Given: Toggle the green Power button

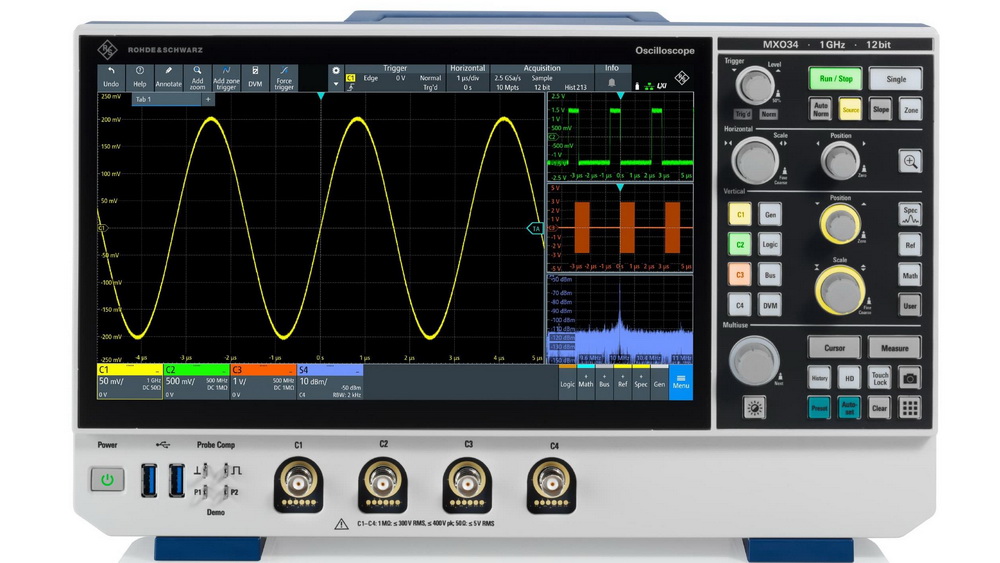Looking at the screenshot, I should [x=107, y=480].
